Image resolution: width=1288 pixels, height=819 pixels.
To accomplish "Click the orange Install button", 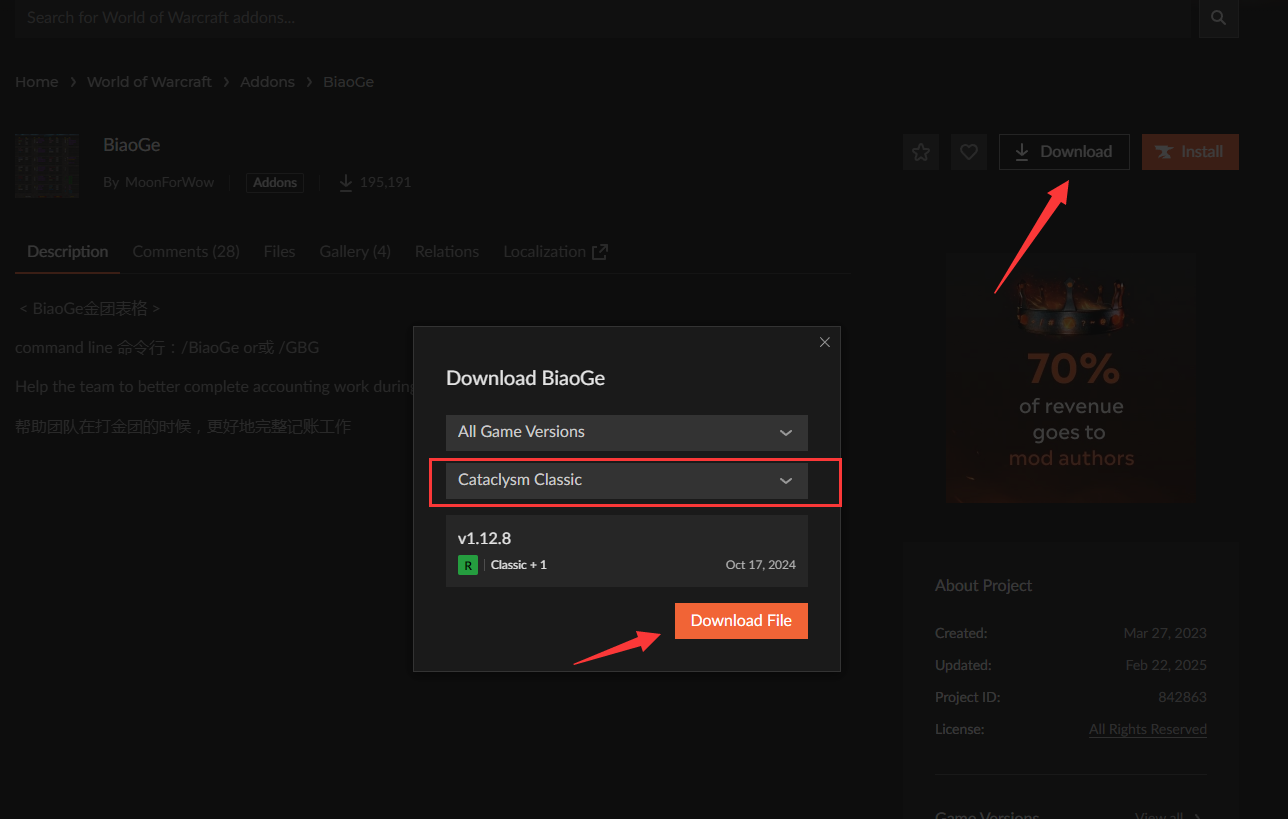I will point(1190,152).
